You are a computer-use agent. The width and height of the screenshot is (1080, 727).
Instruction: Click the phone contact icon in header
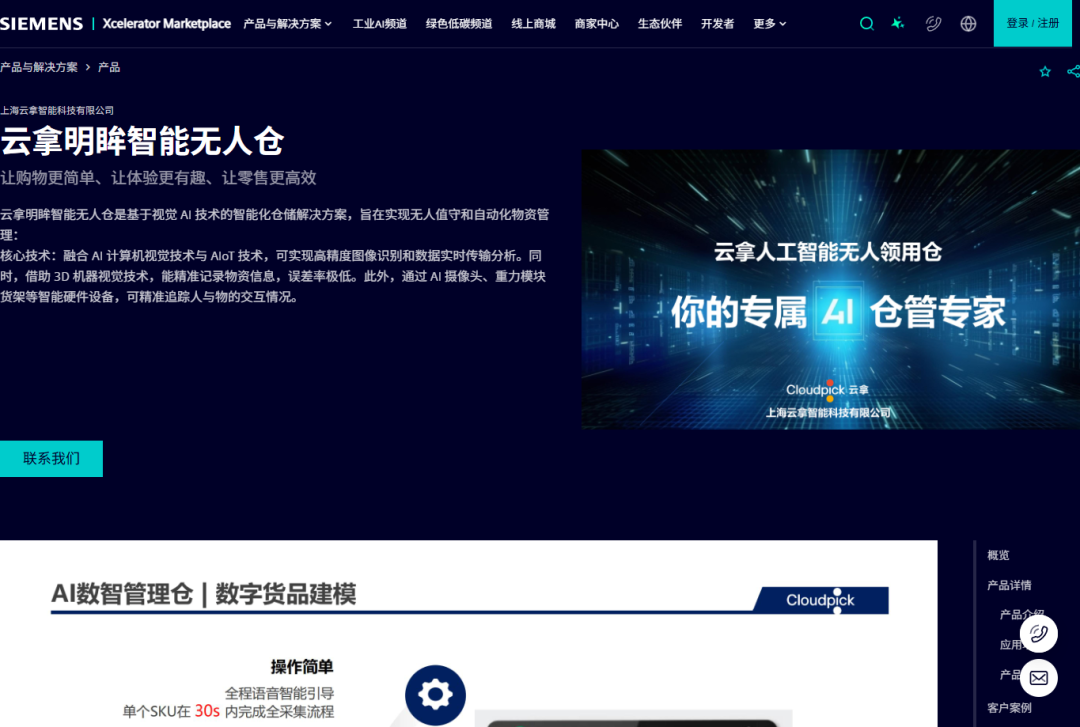point(933,23)
